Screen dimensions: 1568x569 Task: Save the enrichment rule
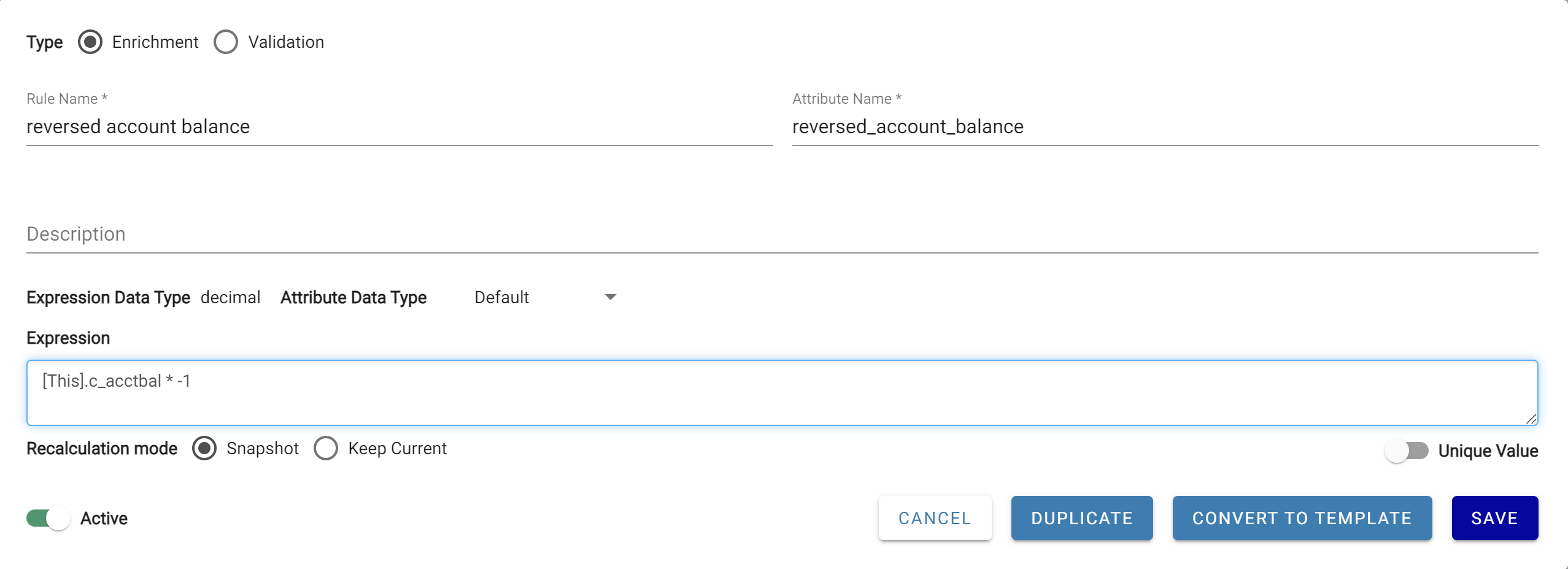click(1495, 519)
